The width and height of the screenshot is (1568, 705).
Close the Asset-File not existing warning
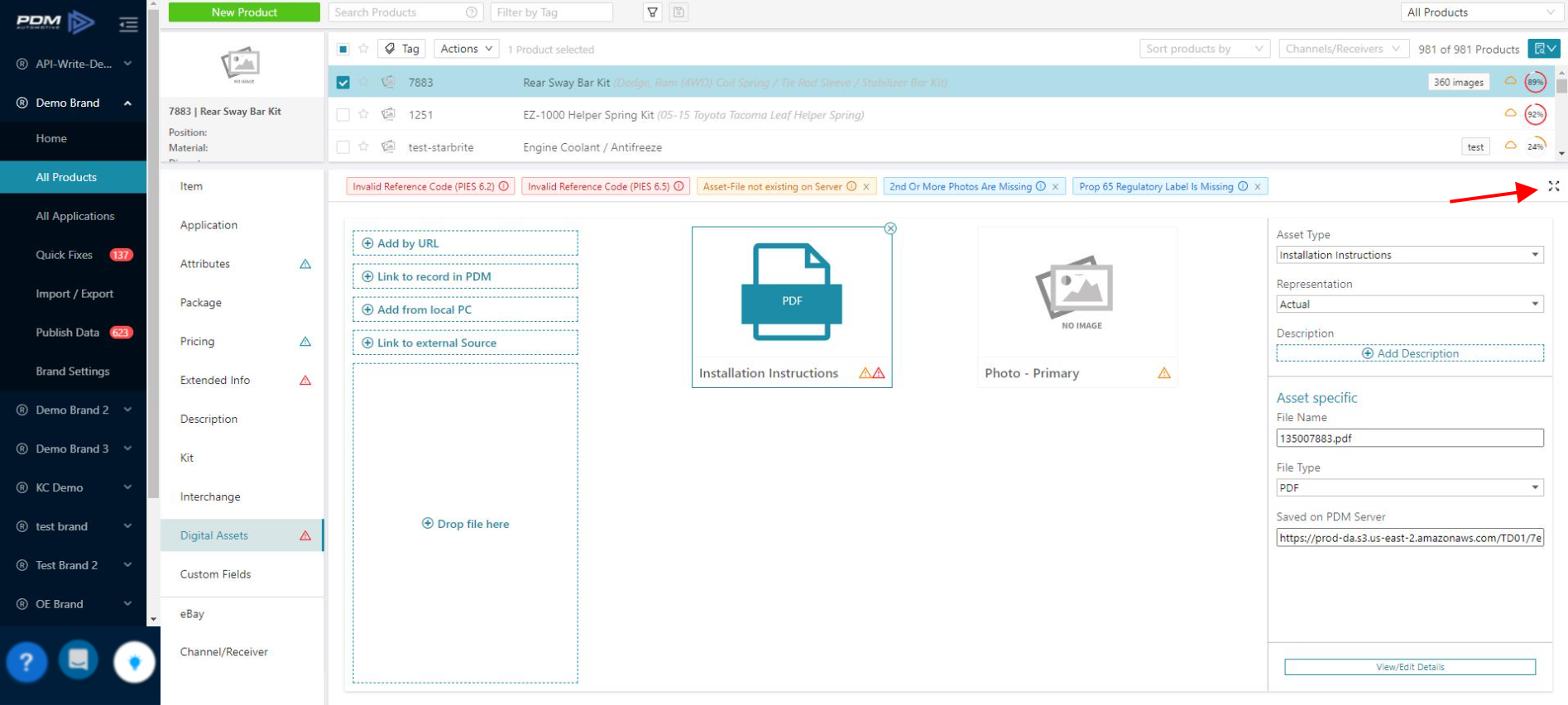pyautogui.click(x=866, y=187)
